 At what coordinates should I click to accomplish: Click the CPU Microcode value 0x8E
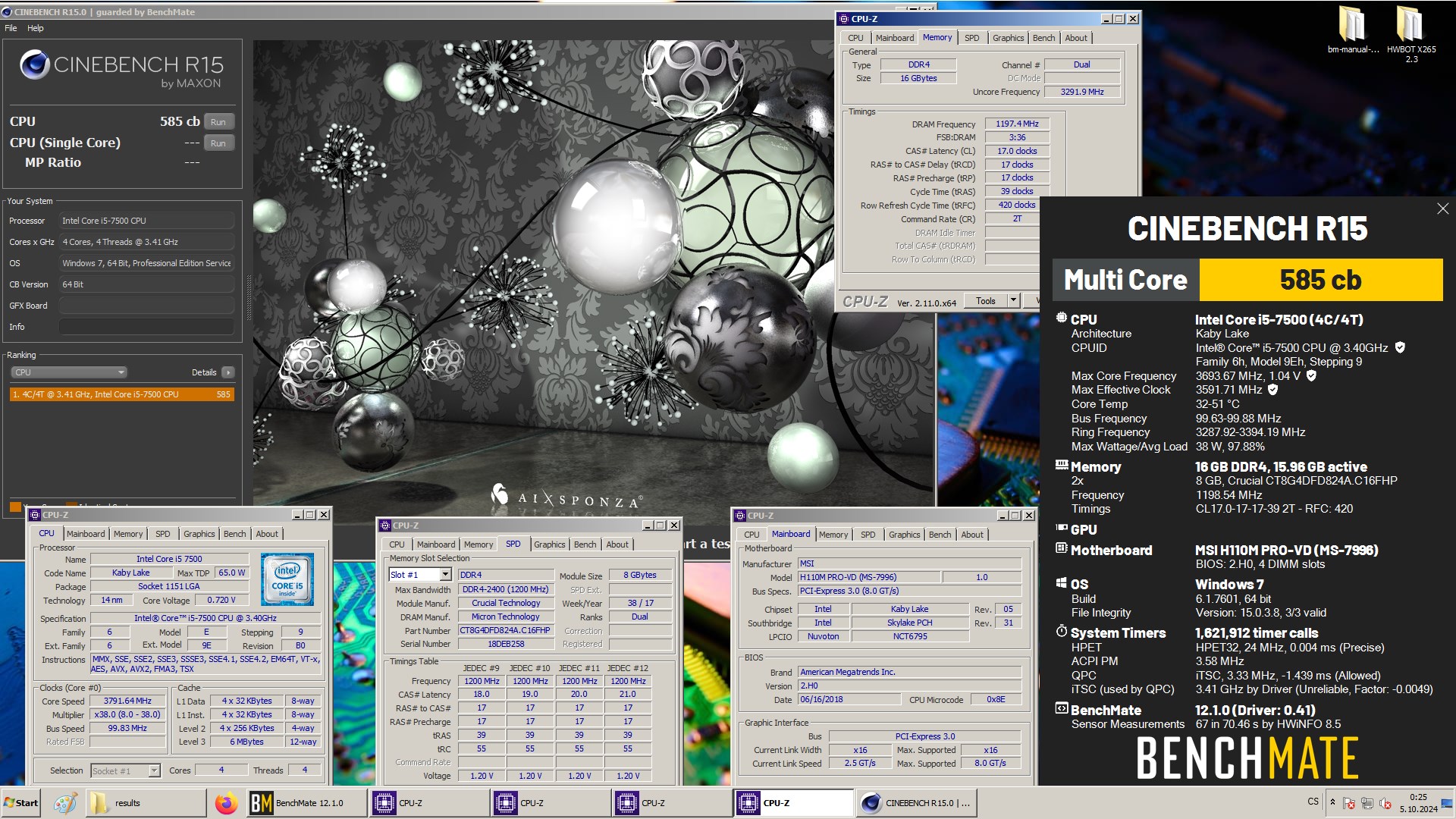coord(995,699)
